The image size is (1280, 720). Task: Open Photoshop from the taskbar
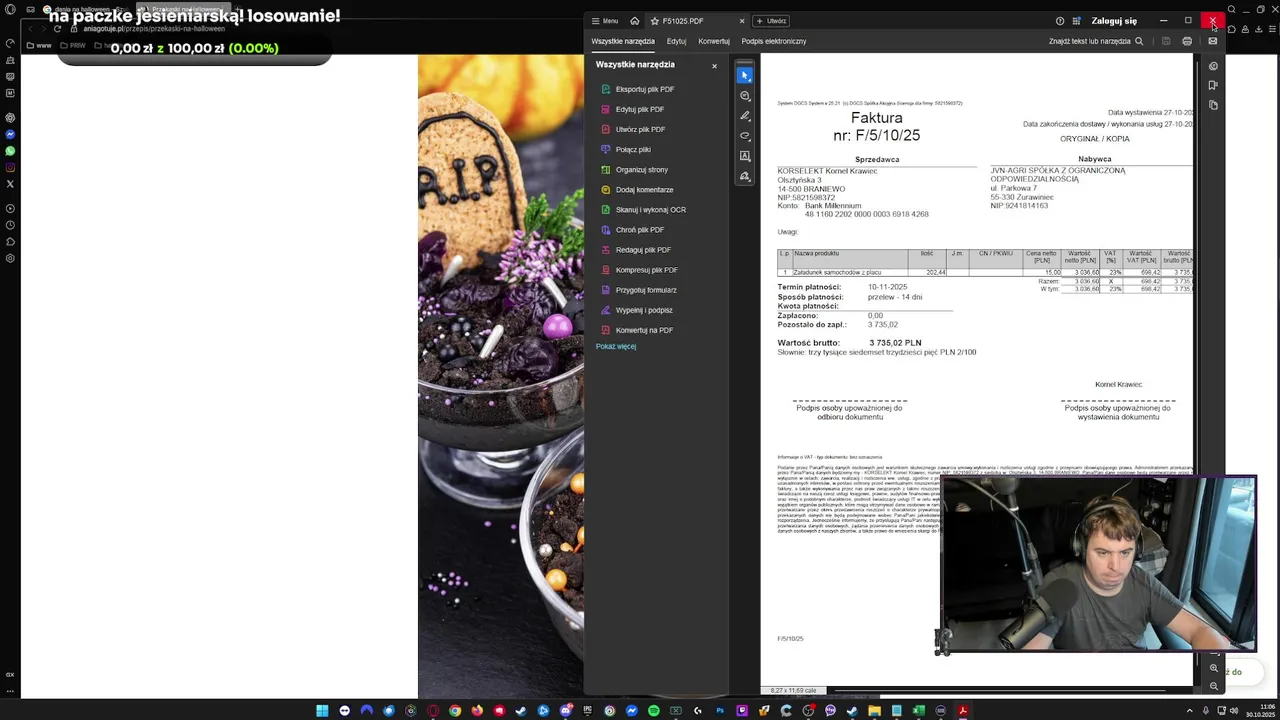(720, 711)
